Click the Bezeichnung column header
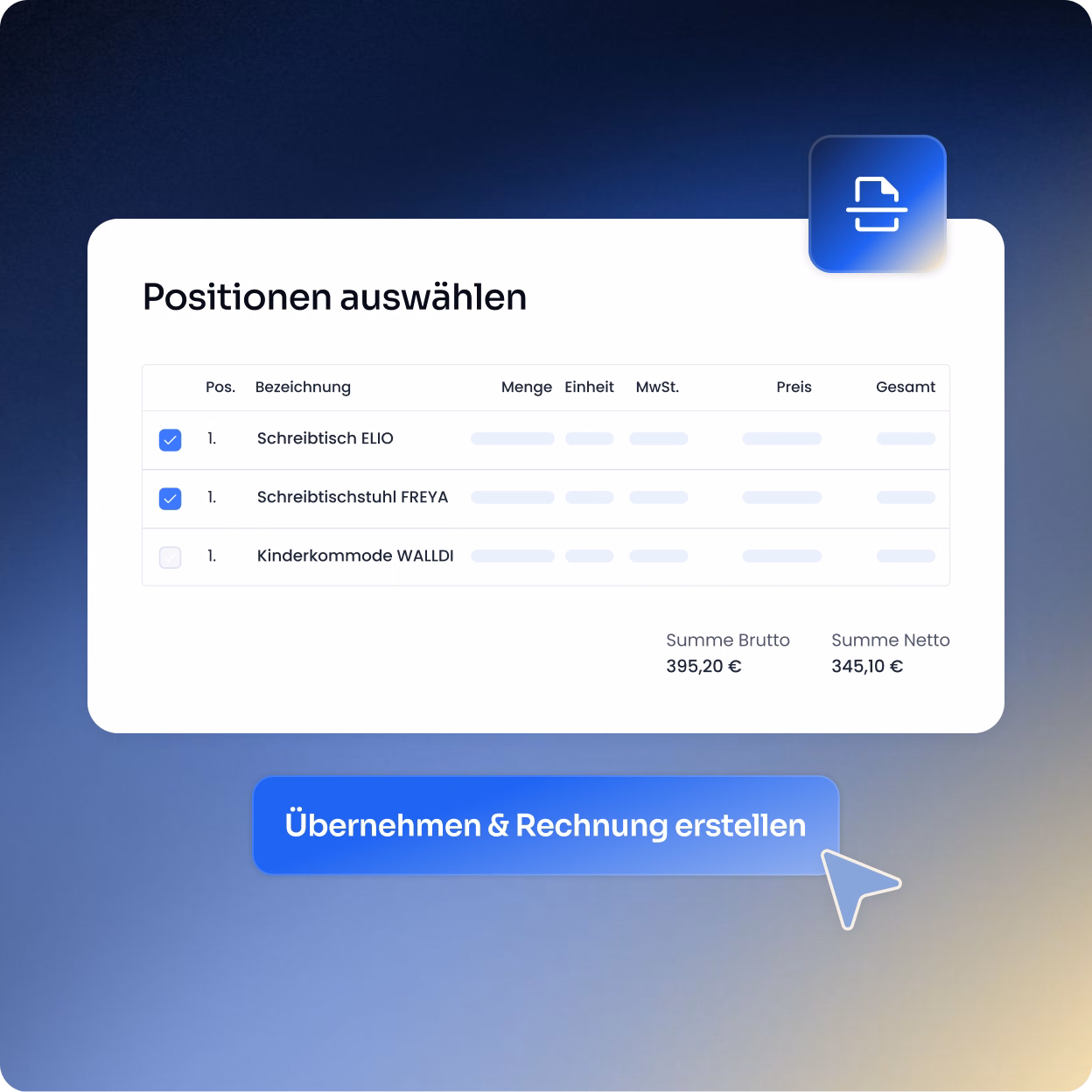The width and height of the screenshot is (1092, 1092). [303, 387]
